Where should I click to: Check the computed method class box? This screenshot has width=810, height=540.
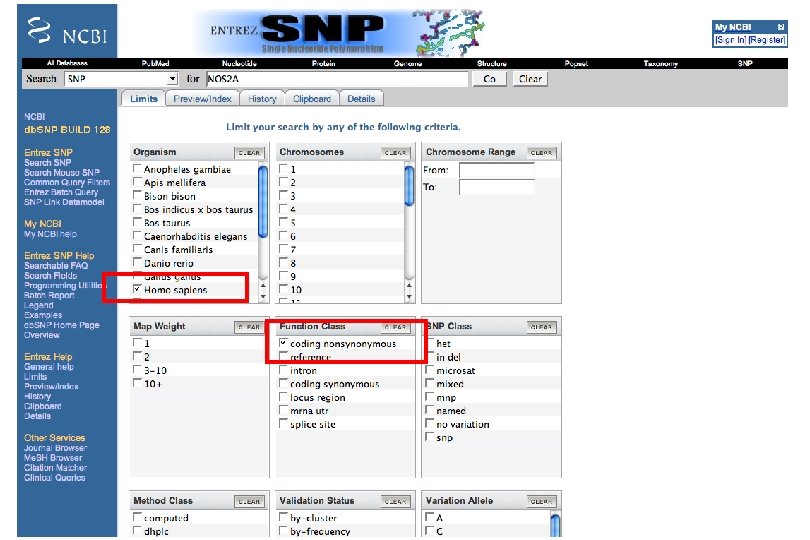137,517
